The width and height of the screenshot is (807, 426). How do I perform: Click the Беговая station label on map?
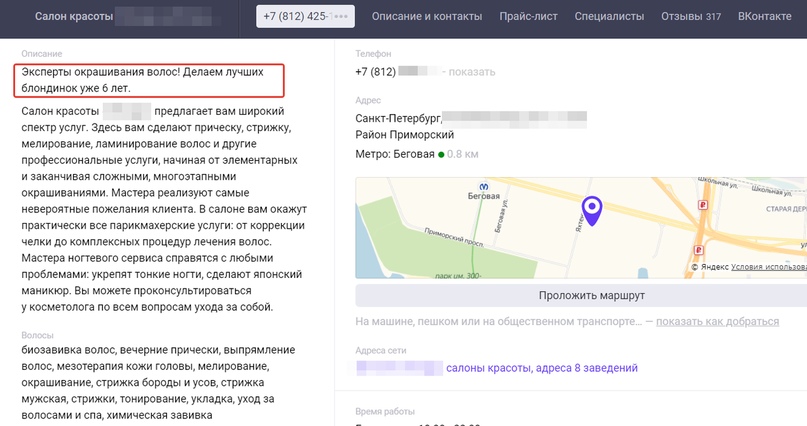(484, 196)
